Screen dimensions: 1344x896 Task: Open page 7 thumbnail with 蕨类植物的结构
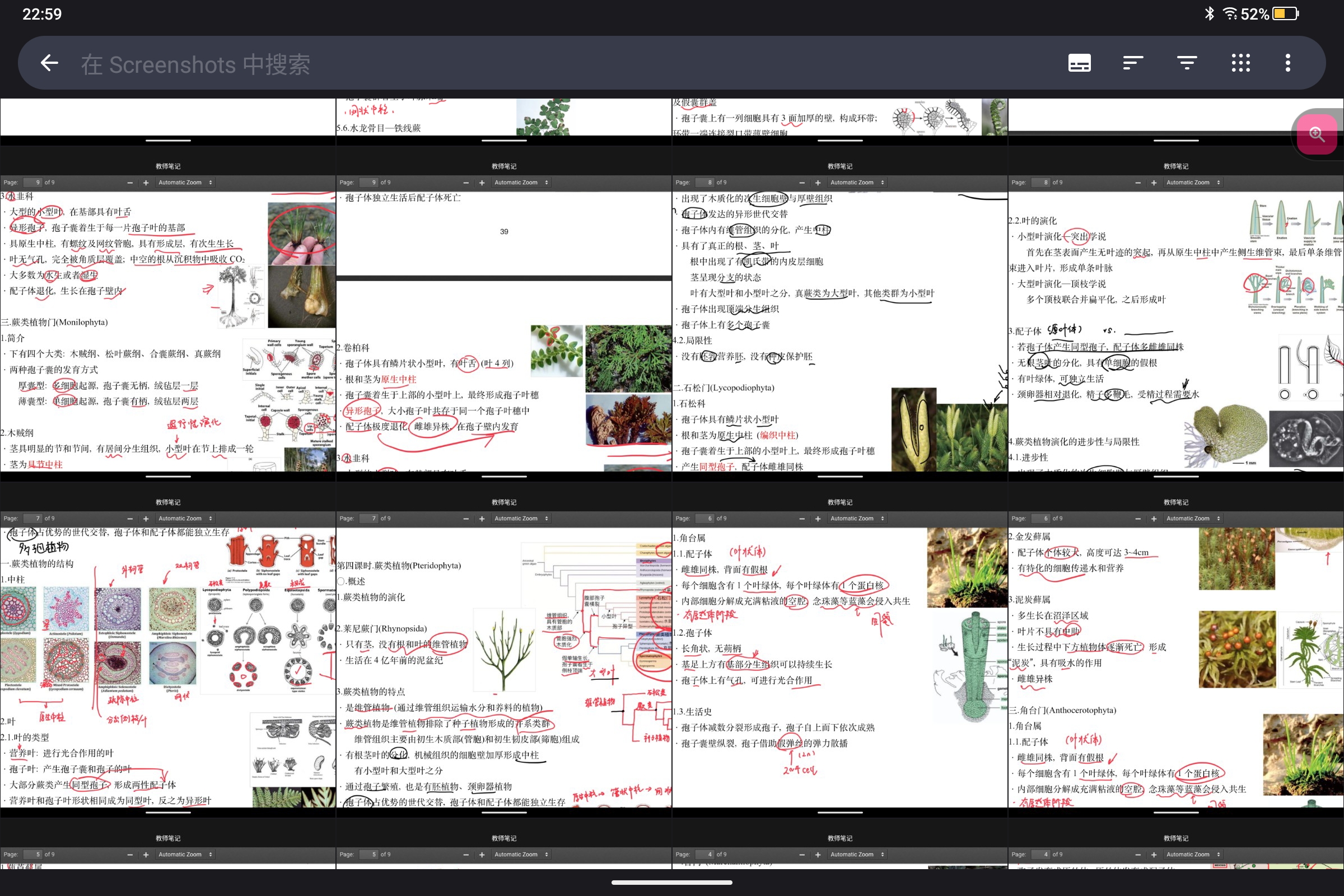[168, 649]
